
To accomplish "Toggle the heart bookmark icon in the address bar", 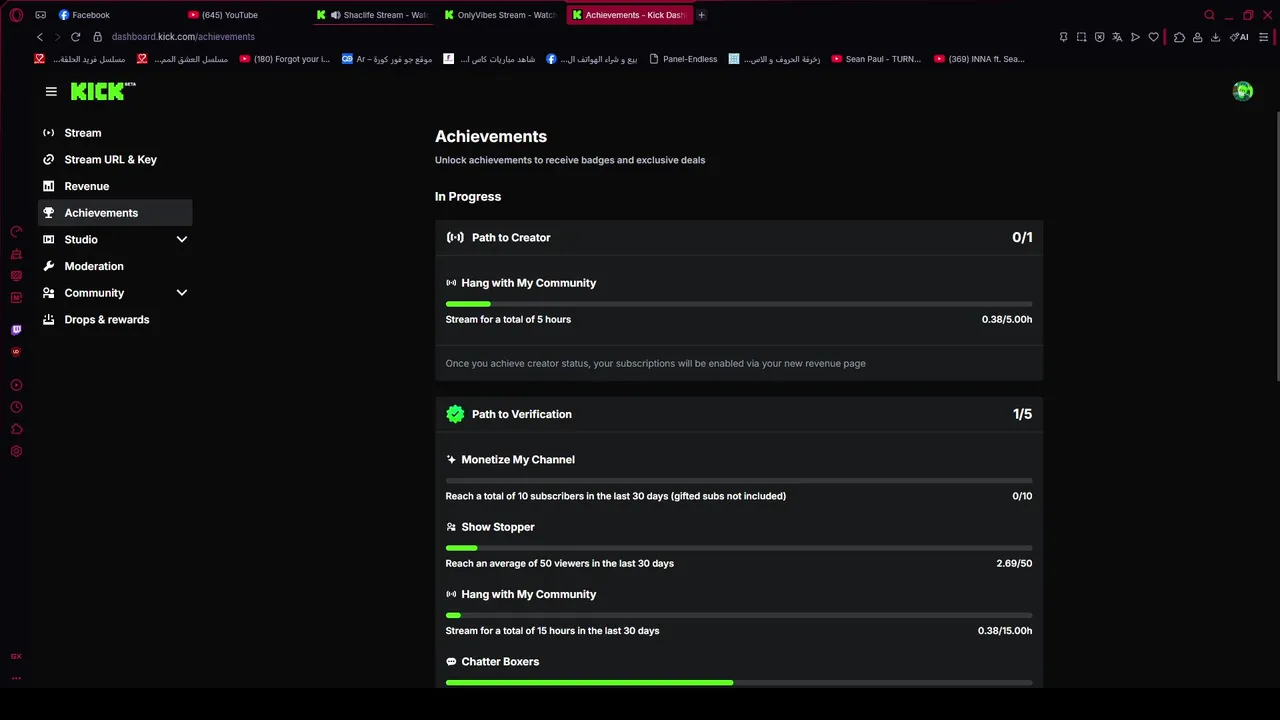I will (1153, 37).
